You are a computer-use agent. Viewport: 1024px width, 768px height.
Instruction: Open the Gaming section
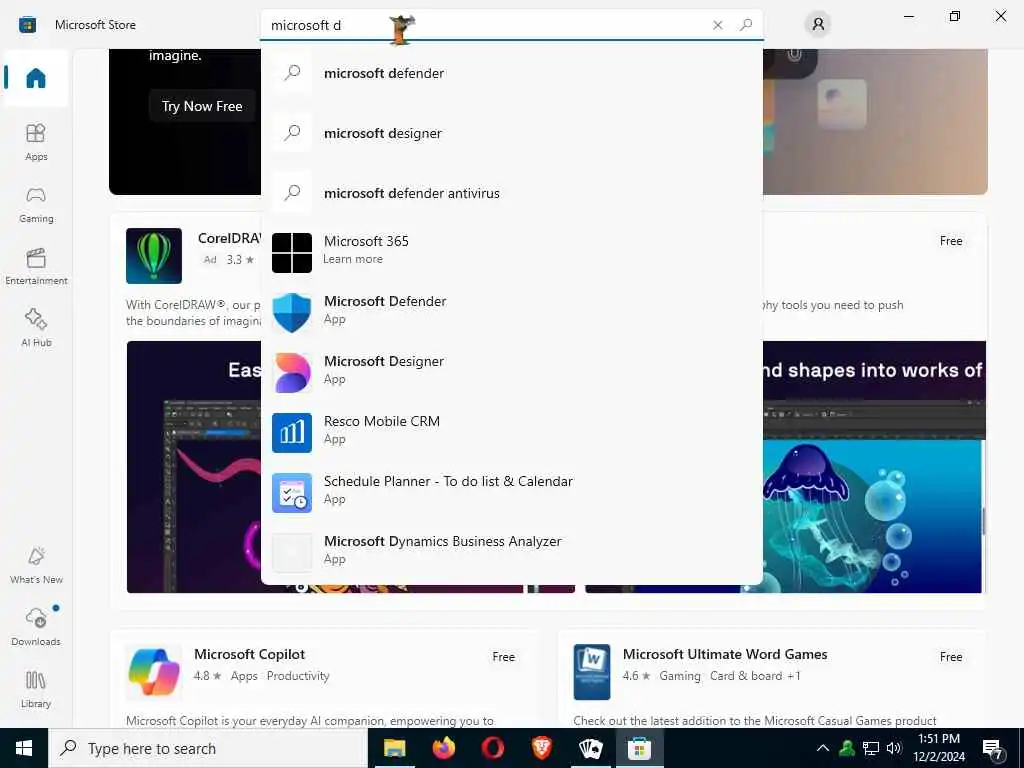(x=36, y=204)
